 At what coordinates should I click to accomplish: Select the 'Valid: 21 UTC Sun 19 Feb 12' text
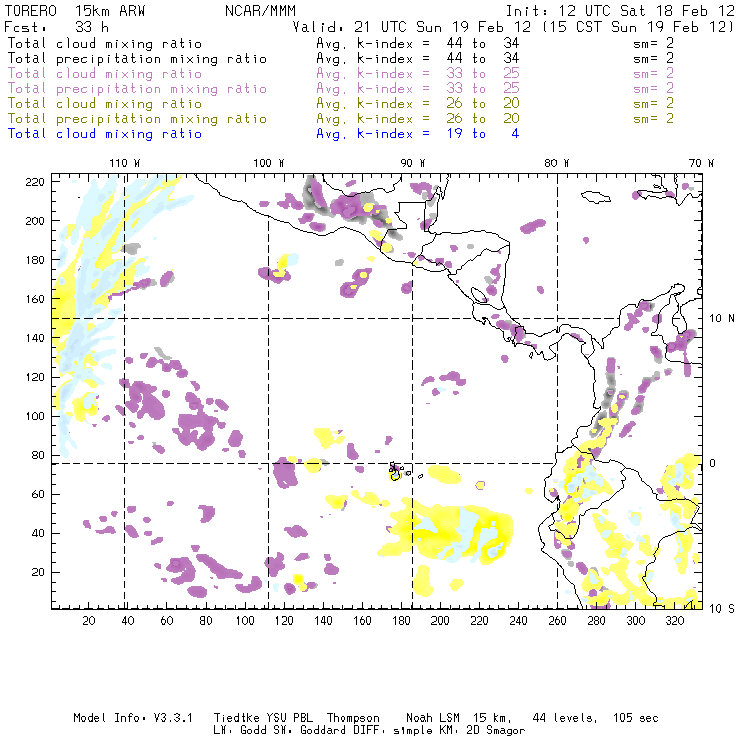(x=412, y=27)
